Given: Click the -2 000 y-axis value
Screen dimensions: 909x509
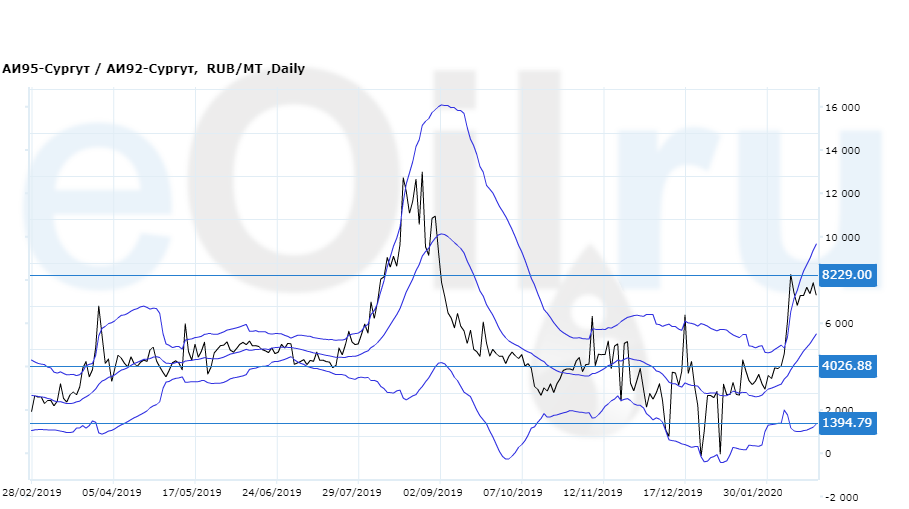Looking at the screenshot, I should tap(843, 497).
